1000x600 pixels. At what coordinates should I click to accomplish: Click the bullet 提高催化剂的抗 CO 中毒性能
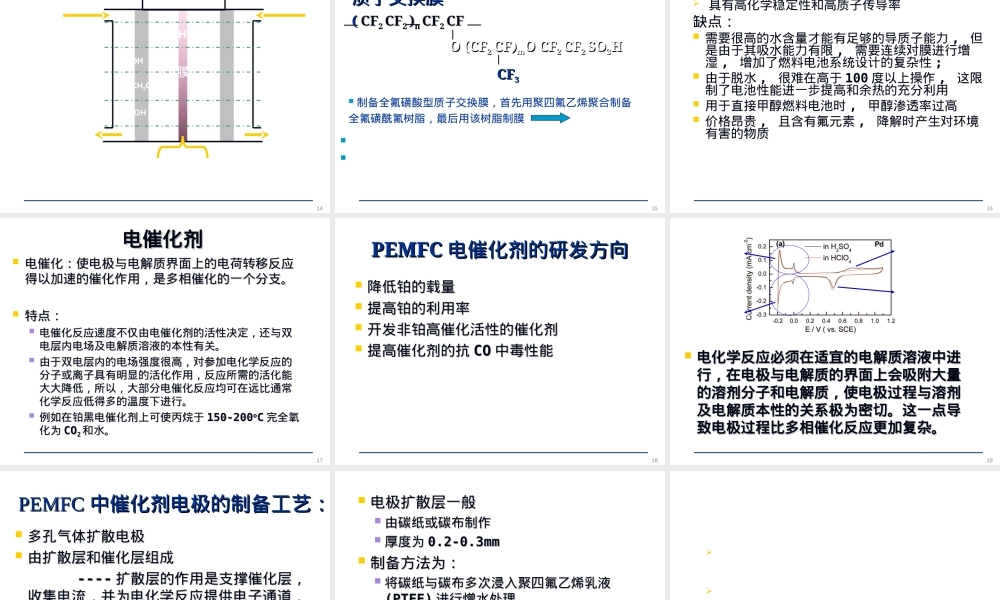click(x=460, y=351)
